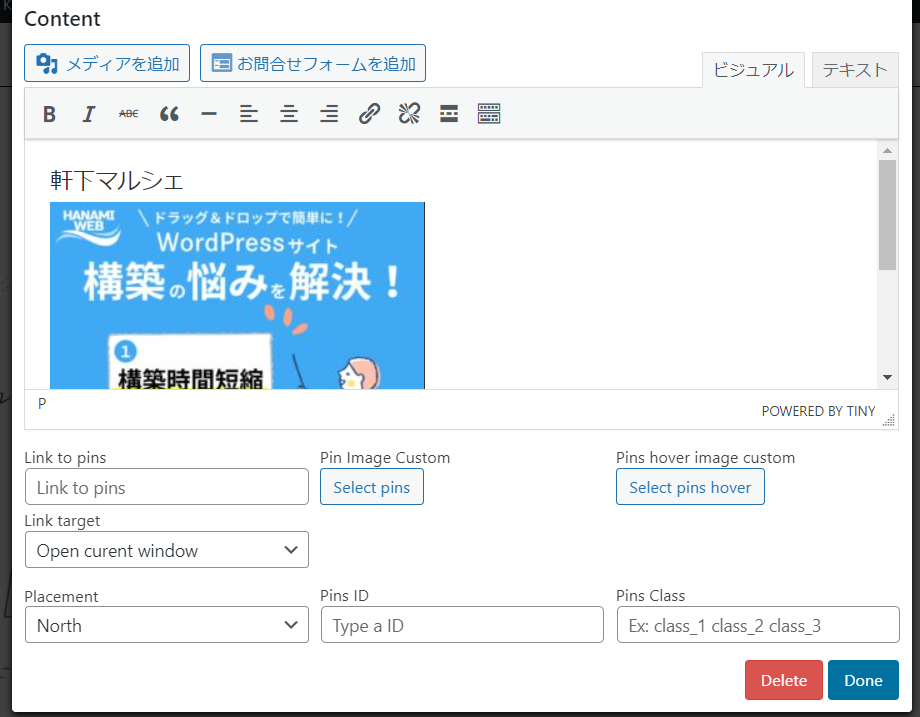
Task: Align text center
Action: point(289,114)
